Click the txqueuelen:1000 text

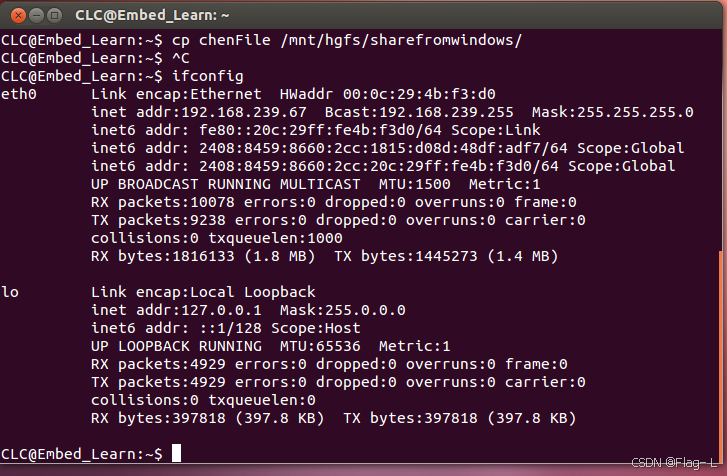click(275, 238)
